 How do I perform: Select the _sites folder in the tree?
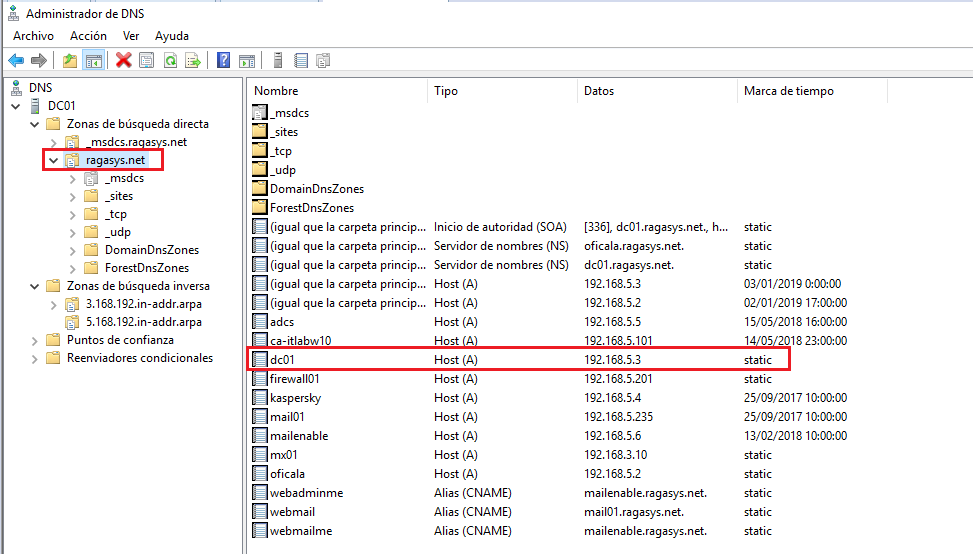point(119,196)
